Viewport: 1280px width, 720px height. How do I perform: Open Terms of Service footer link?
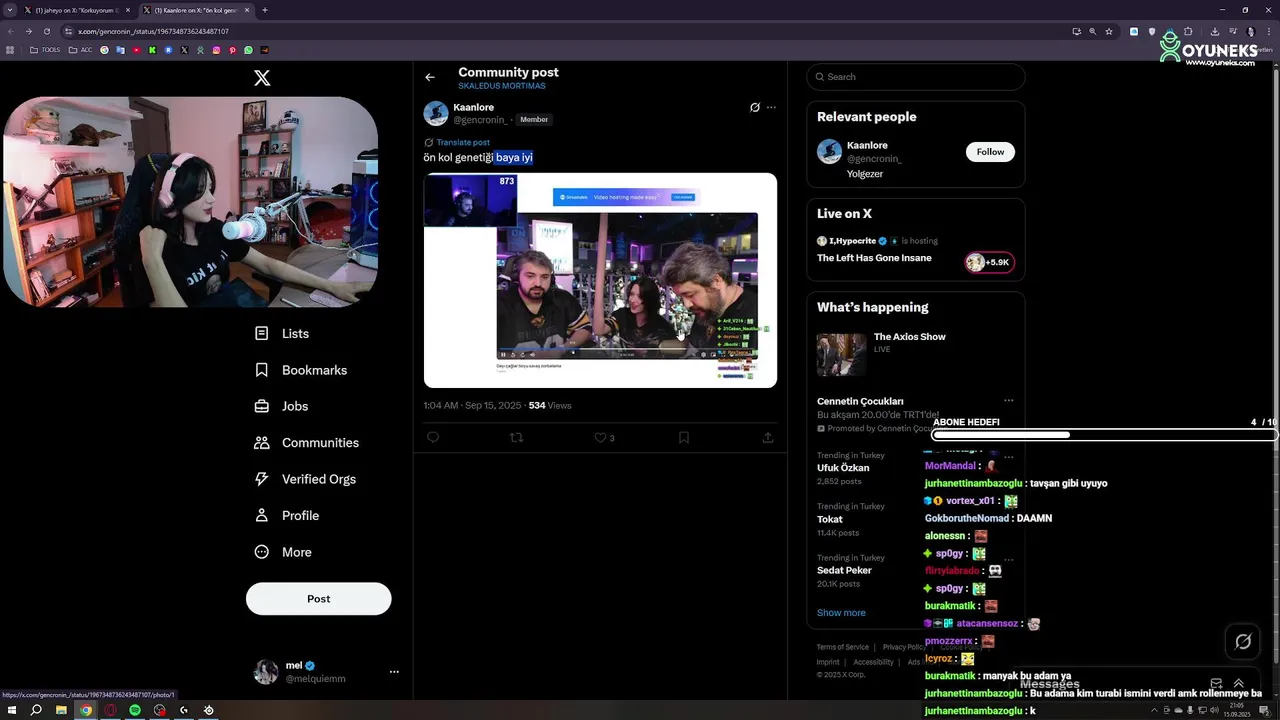coord(842,647)
